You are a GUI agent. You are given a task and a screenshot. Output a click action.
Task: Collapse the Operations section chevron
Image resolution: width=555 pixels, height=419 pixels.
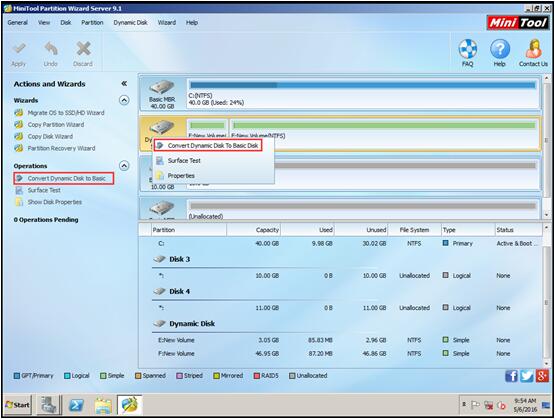(x=124, y=166)
